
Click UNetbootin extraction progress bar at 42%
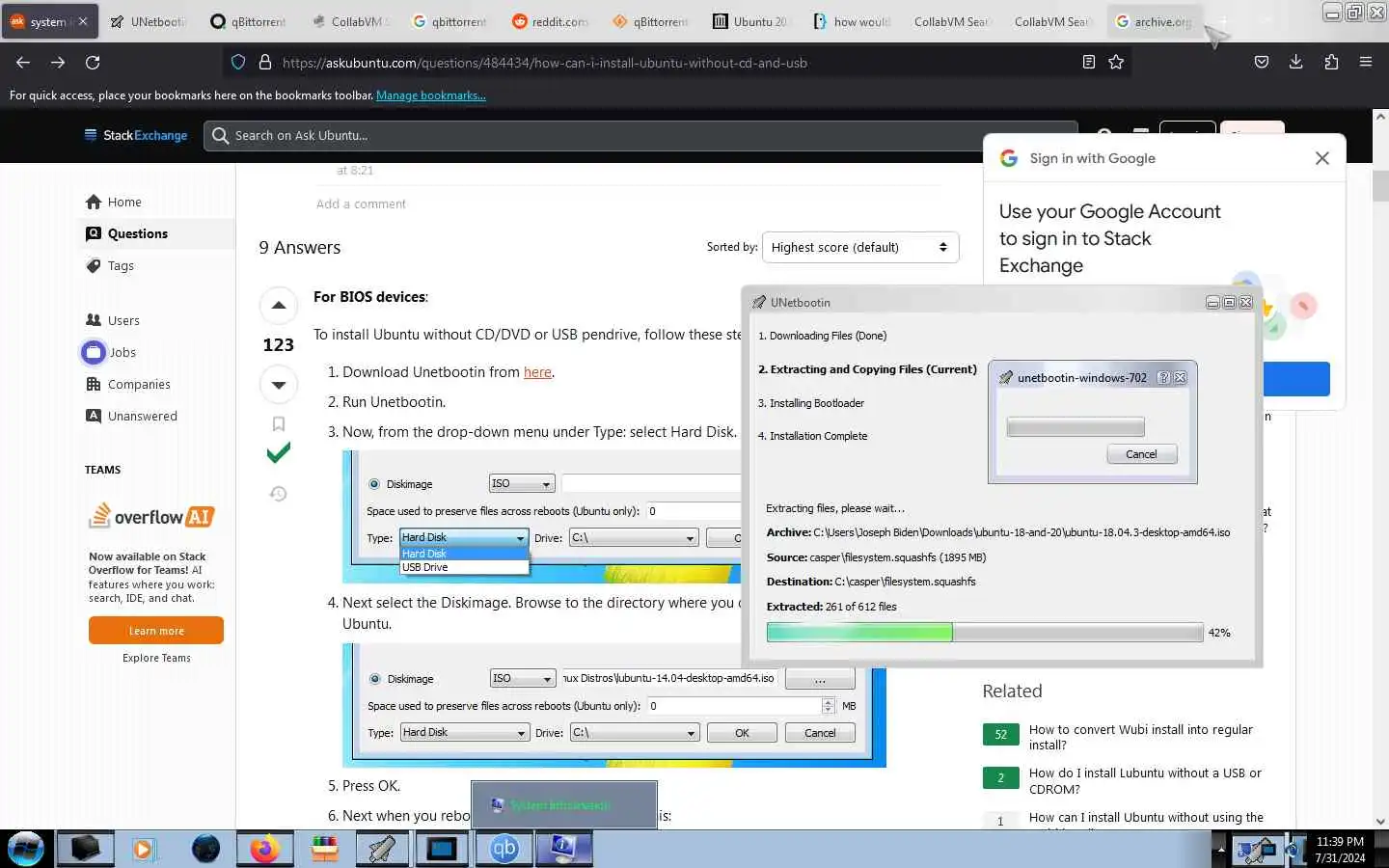985,633
